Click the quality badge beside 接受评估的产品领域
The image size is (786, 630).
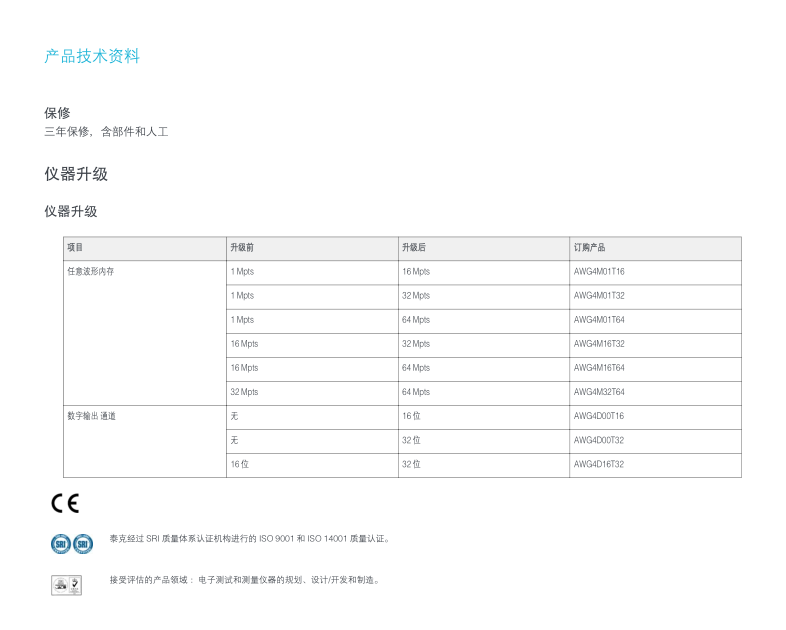pyautogui.click(x=66, y=585)
